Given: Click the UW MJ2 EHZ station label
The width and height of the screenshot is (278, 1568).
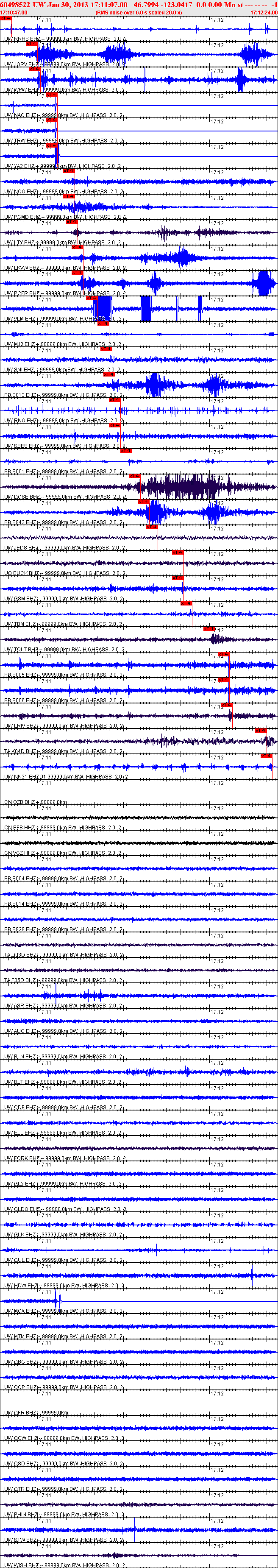Looking at the screenshot, I should pyautogui.click(x=64, y=345).
